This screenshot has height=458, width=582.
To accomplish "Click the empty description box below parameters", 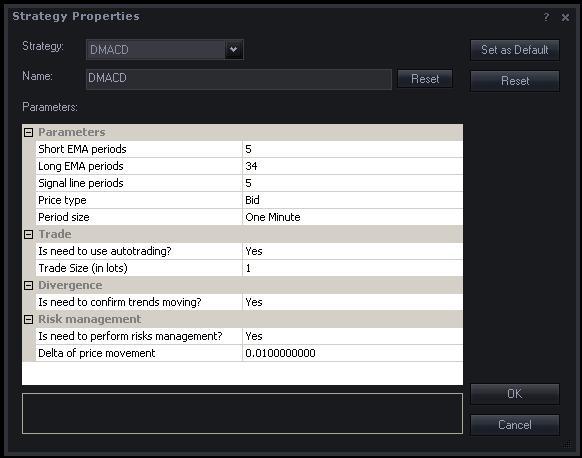I will (x=242, y=413).
